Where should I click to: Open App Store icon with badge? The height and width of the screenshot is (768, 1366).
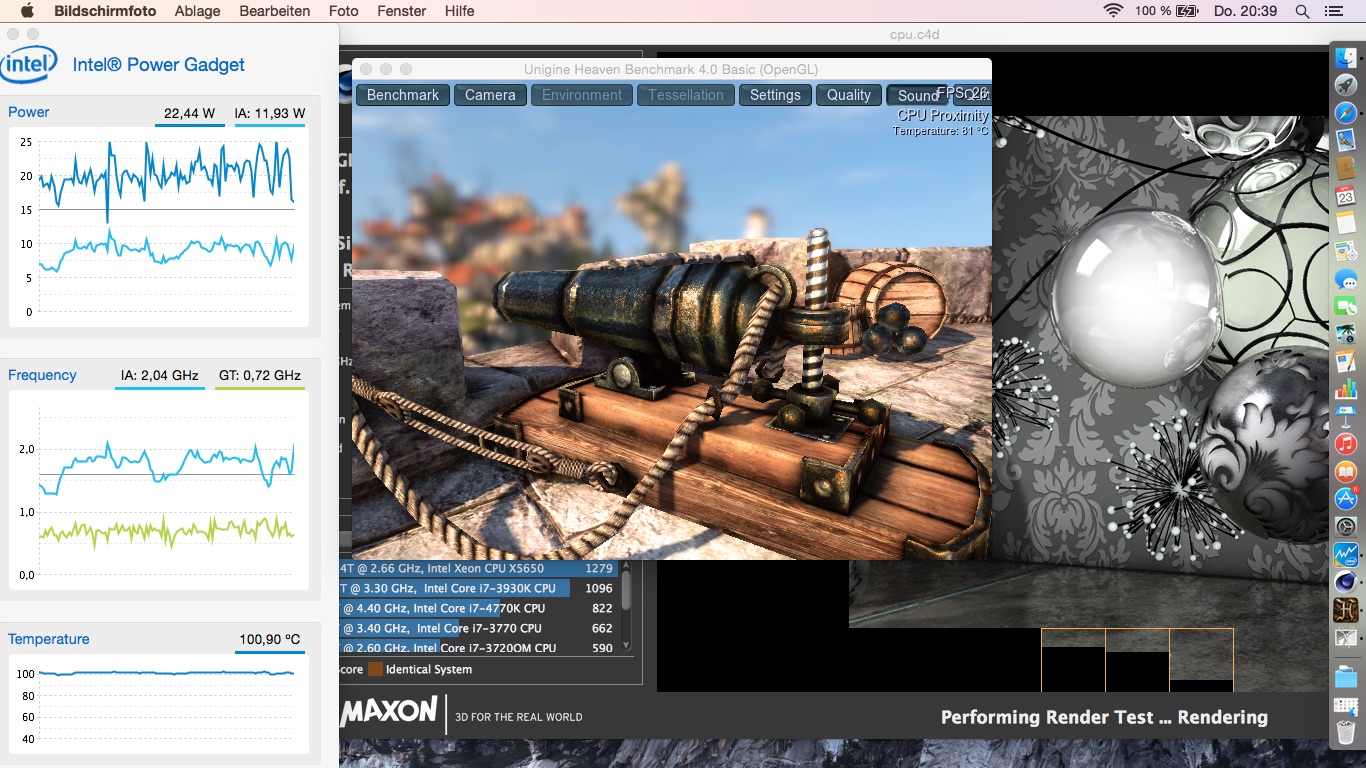1346,497
